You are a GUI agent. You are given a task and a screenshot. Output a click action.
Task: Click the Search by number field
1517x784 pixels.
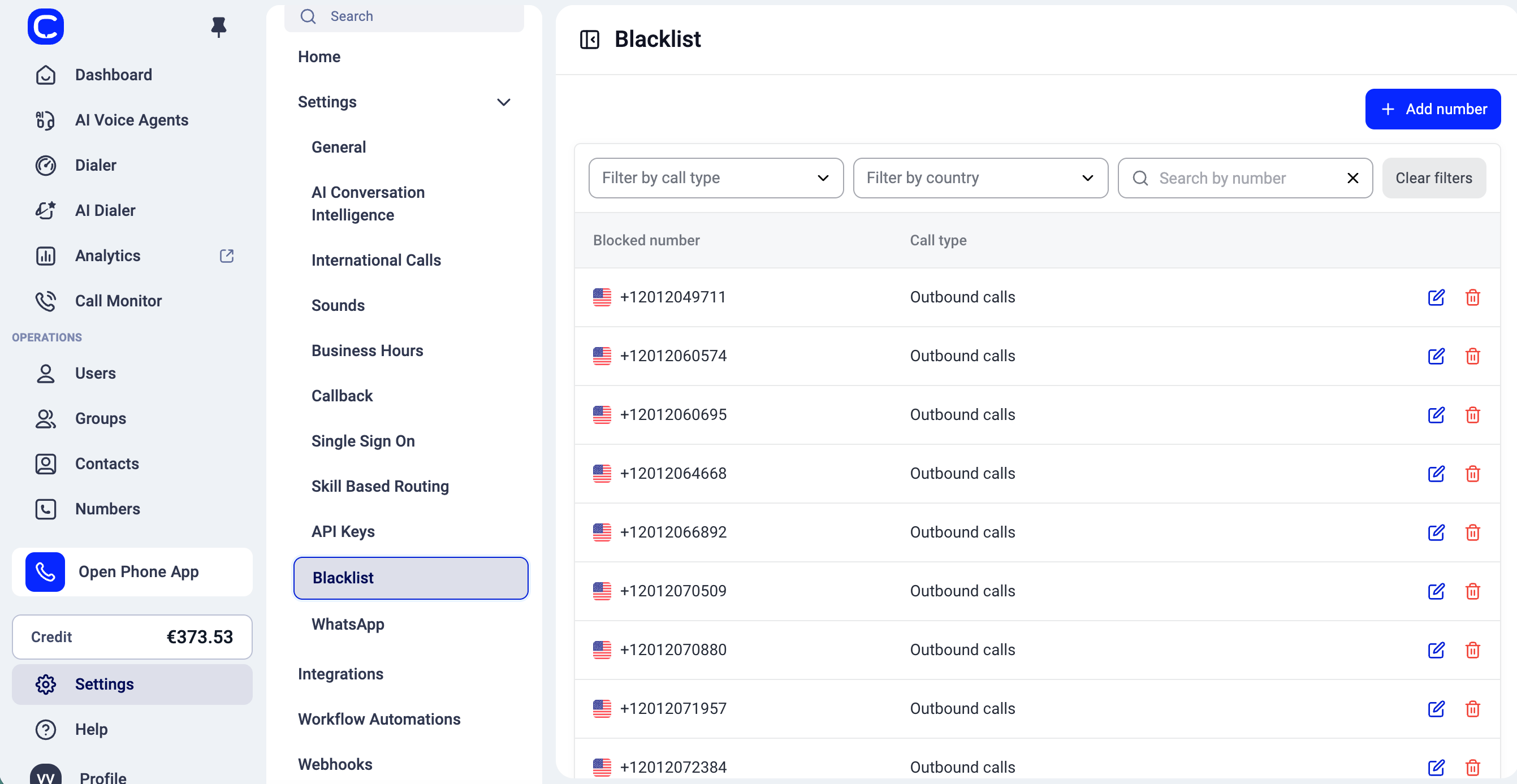(x=1245, y=177)
